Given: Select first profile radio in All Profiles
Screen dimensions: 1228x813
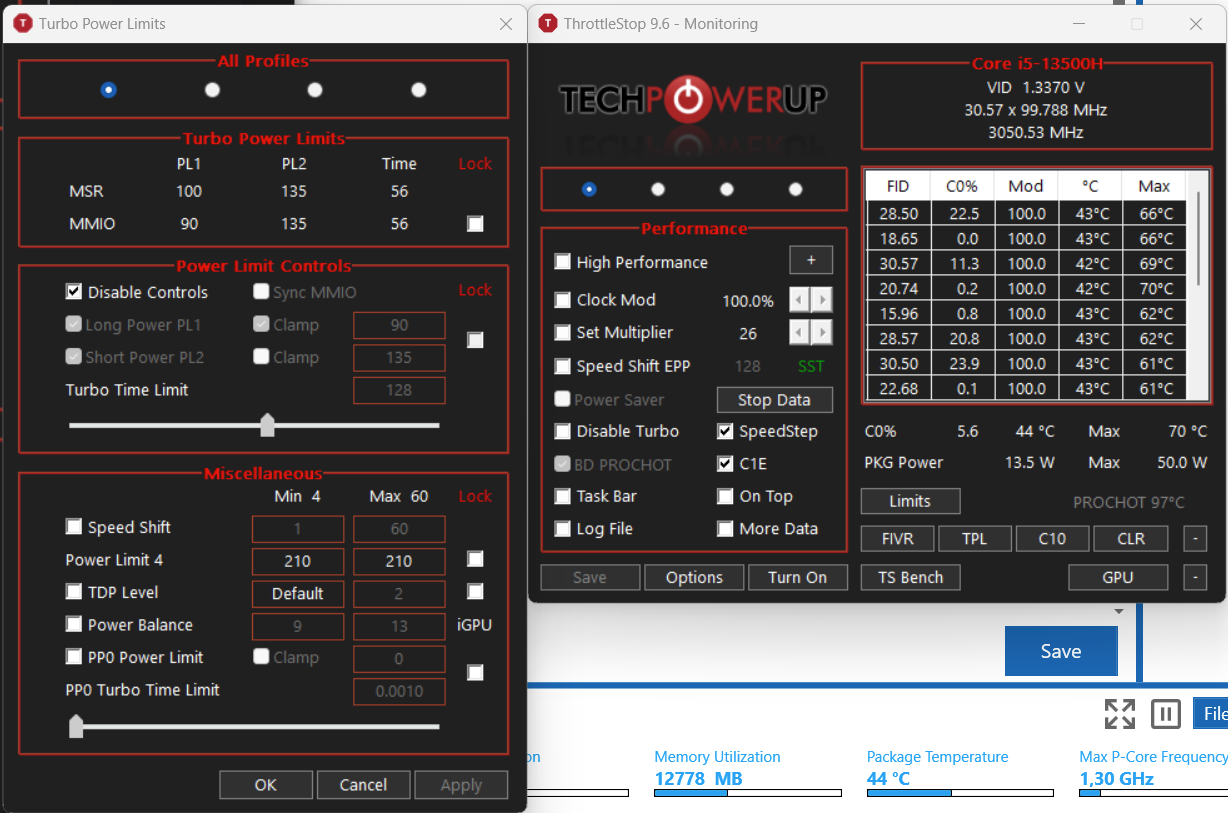Looking at the screenshot, I should [x=108, y=90].
